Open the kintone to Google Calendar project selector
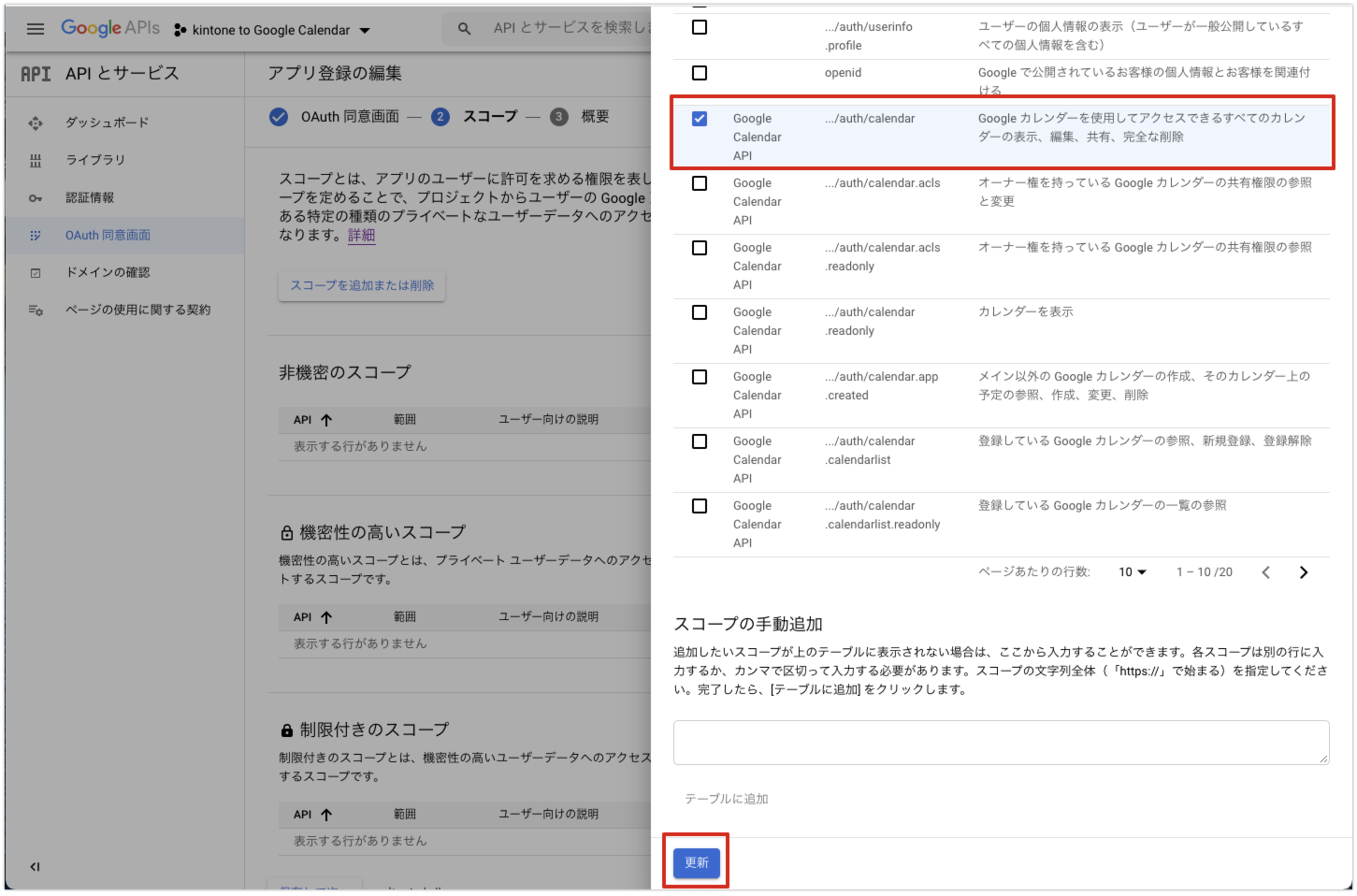1357x896 pixels. (272, 30)
